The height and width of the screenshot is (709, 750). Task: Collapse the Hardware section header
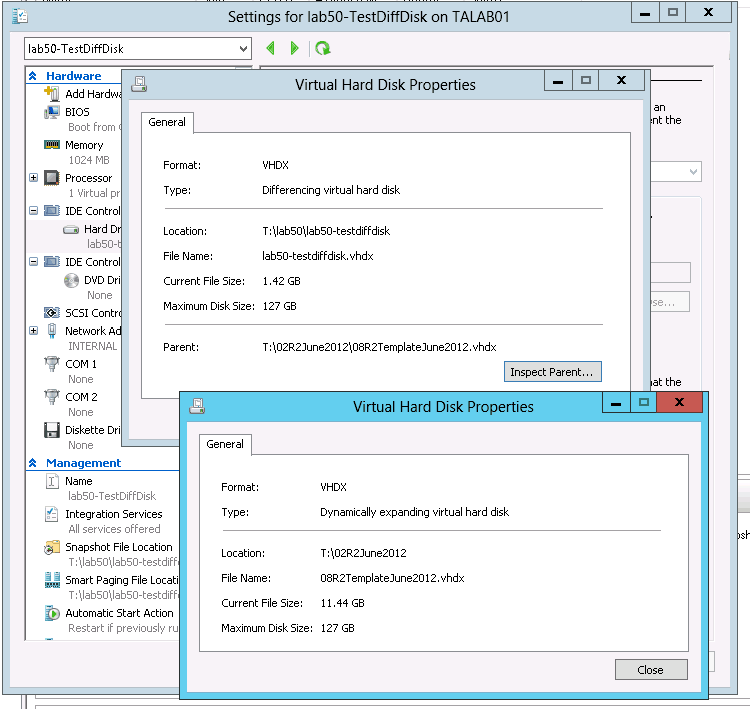pyautogui.click(x=33, y=76)
